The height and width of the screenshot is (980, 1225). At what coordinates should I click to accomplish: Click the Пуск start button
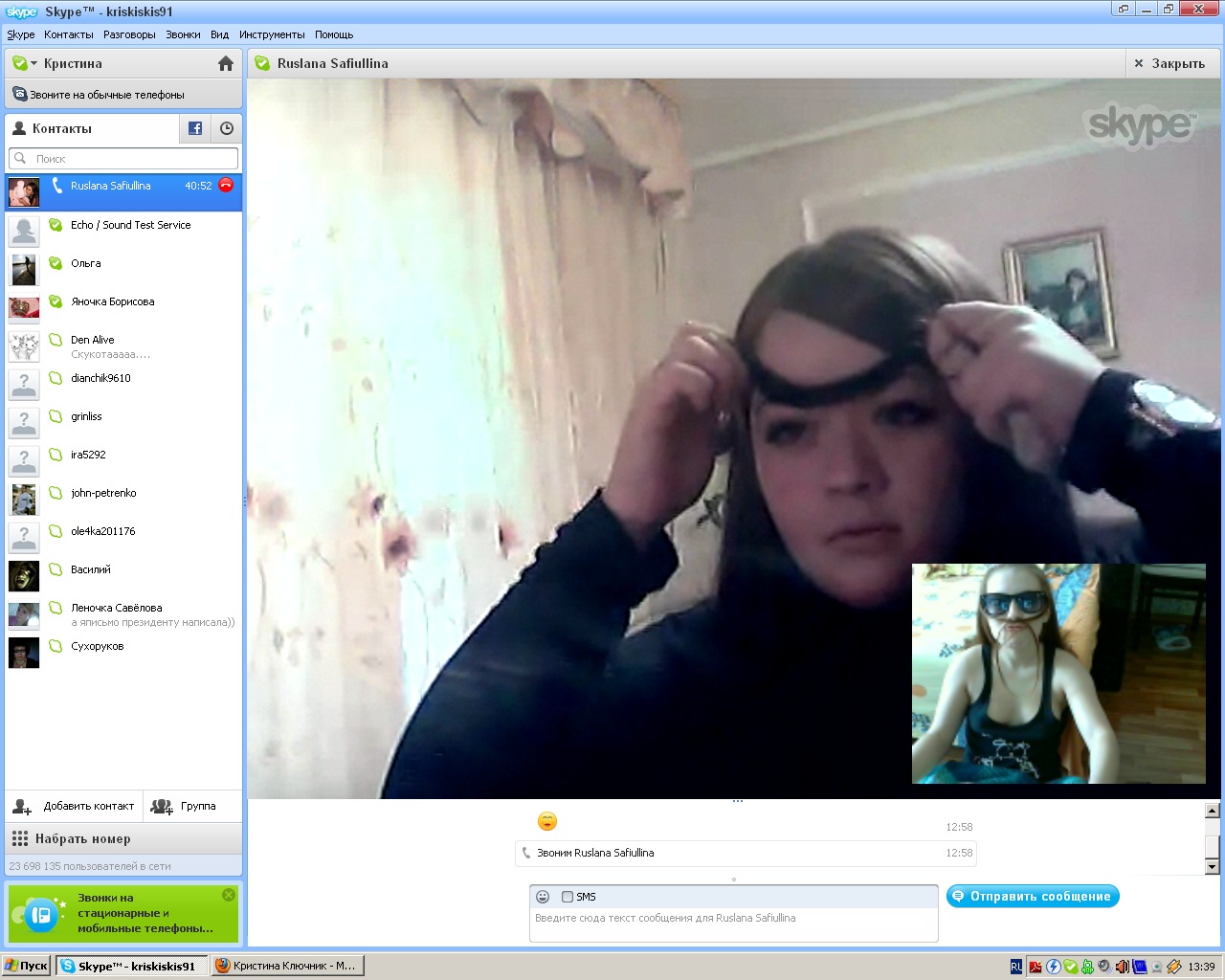pos(27,966)
